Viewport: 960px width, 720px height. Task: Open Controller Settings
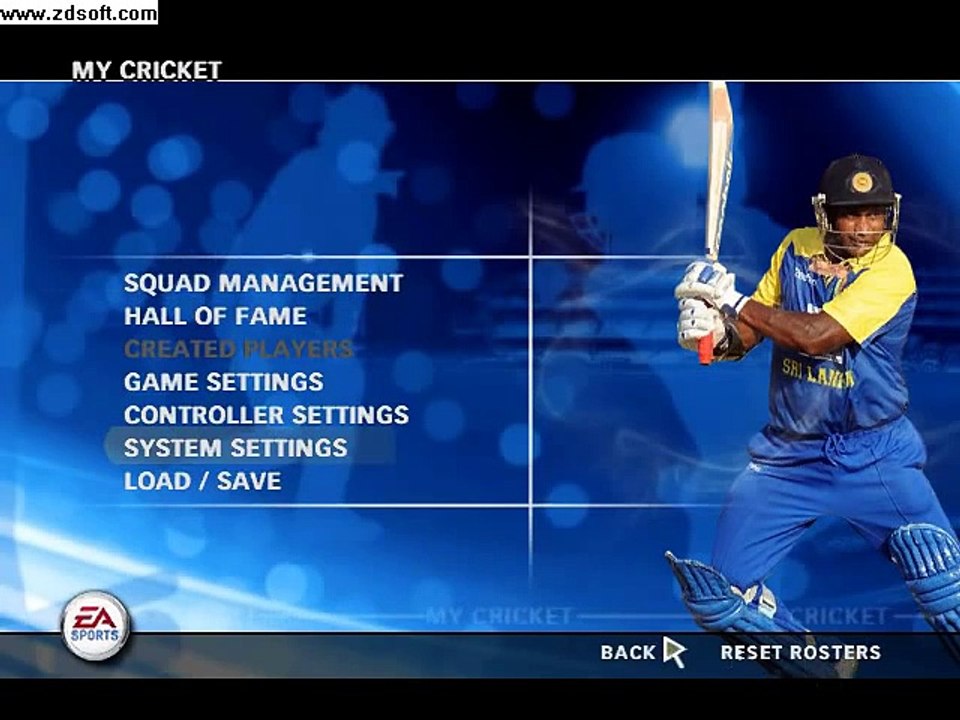tap(266, 415)
